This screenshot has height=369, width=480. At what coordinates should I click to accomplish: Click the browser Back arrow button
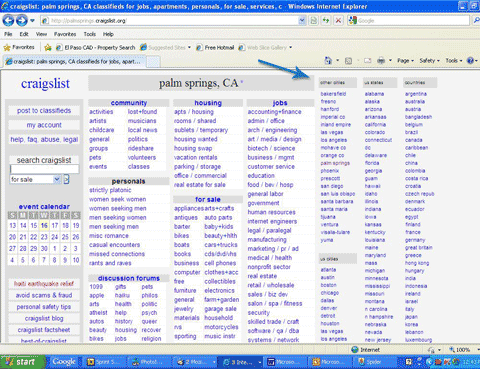click(8, 21)
